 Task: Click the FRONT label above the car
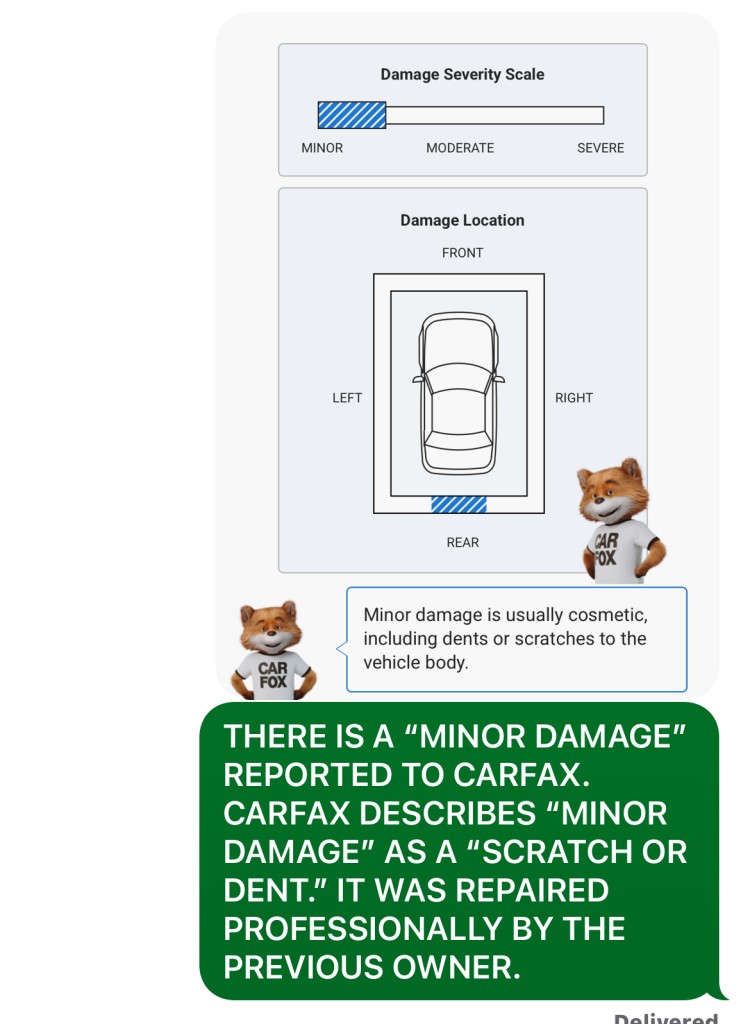463,253
